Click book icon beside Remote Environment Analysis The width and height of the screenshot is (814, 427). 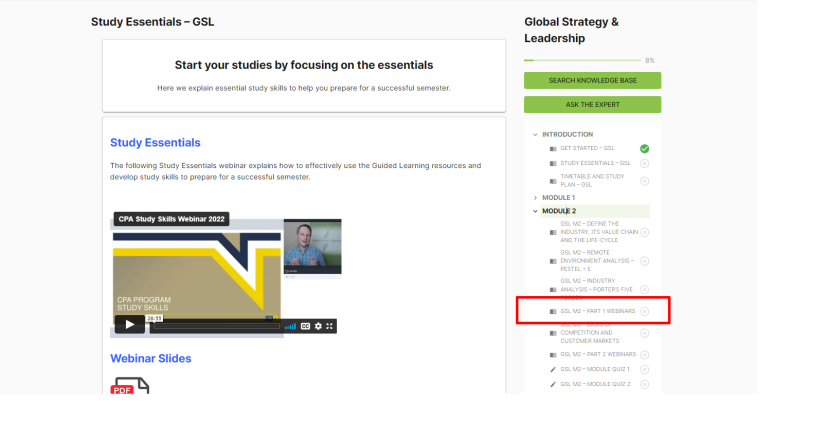pyautogui.click(x=553, y=261)
